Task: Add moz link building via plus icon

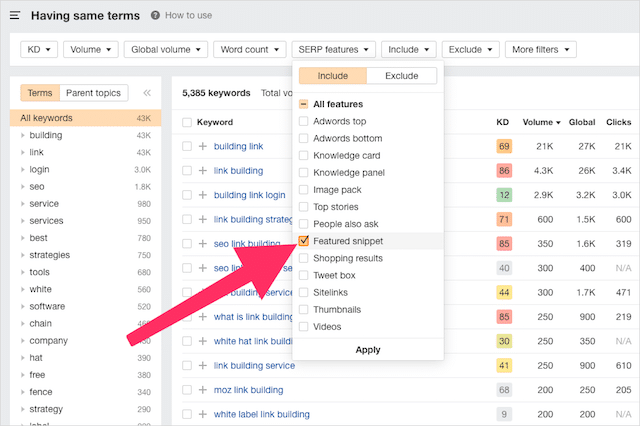Action: (x=203, y=390)
